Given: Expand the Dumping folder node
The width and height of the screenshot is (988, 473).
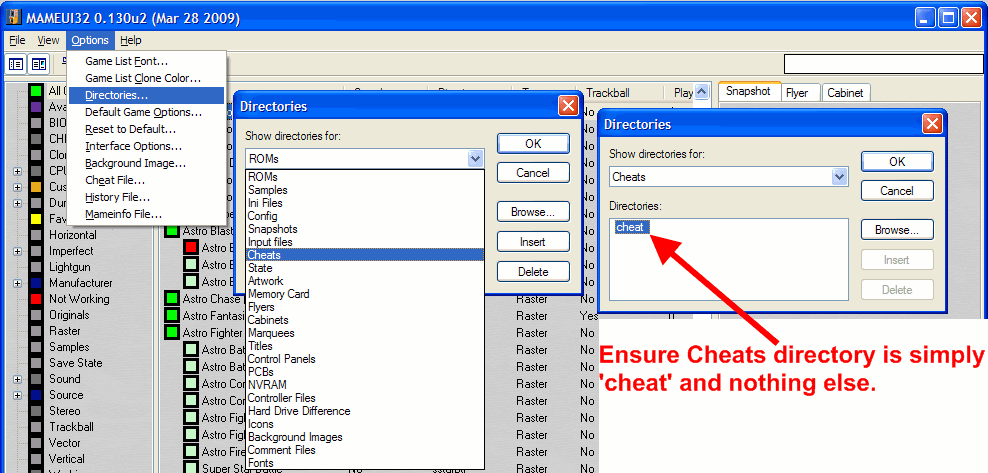Looking at the screenshot, I should (x=18, y=203).
